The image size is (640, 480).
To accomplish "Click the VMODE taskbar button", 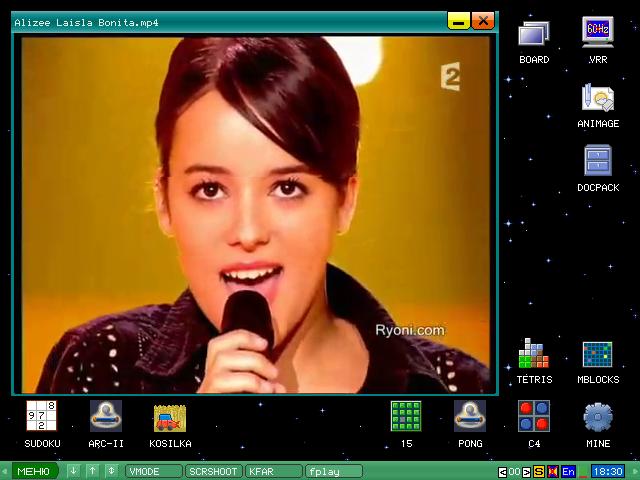I will [154, 471].
